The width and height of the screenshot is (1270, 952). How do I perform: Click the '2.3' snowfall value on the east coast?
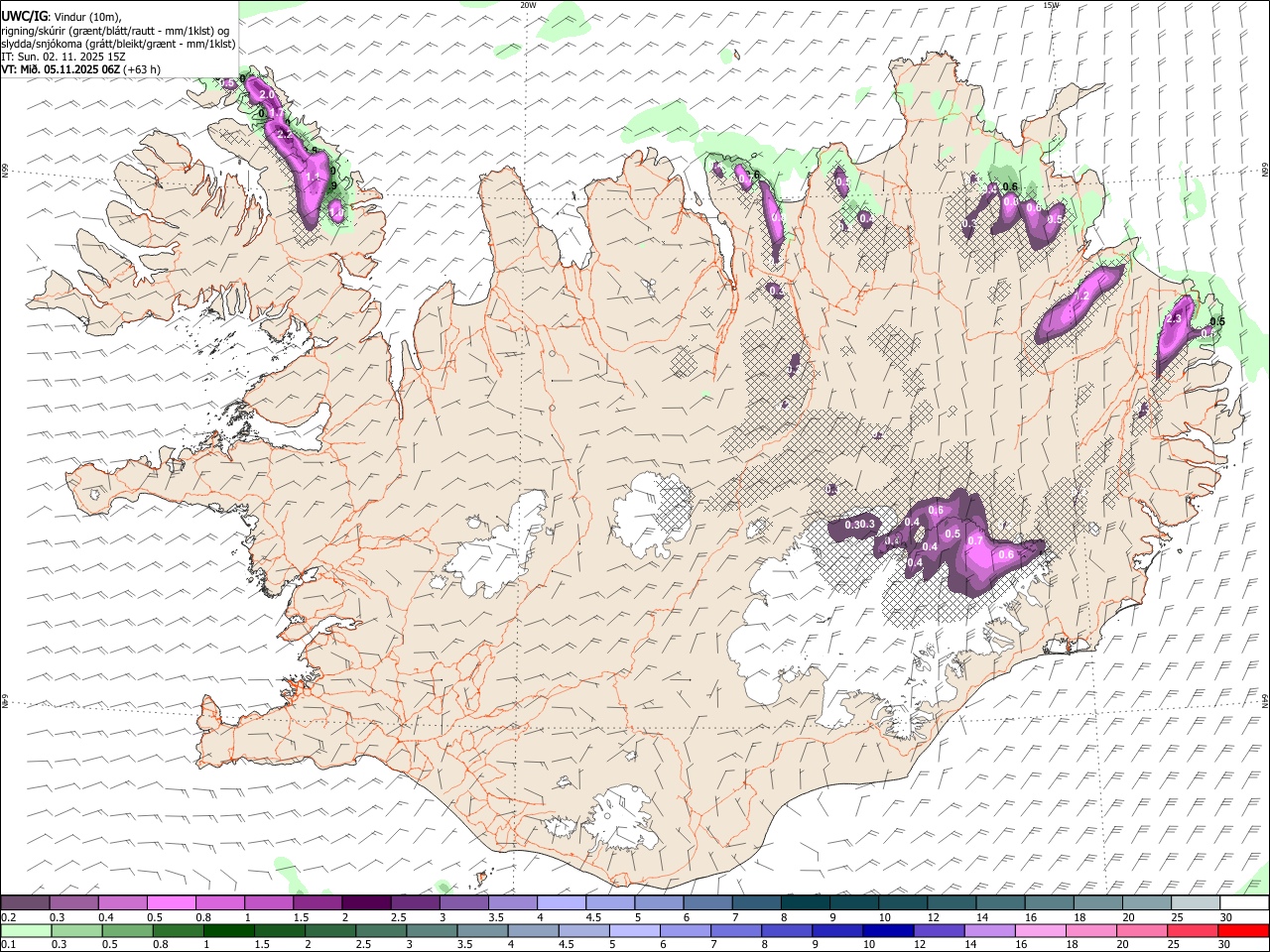pyautogui.click(x=1175, y=319)
